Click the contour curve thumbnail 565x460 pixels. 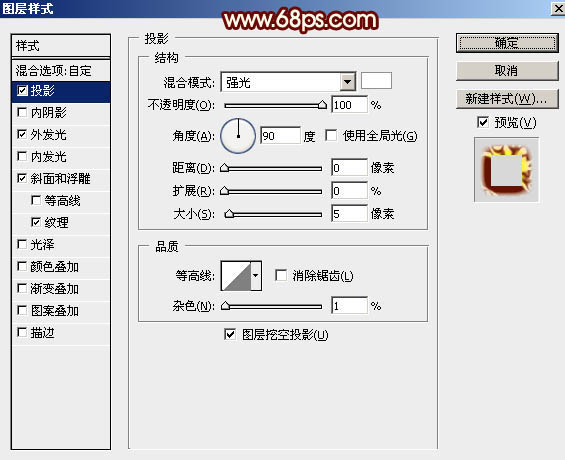pos(236,276)
